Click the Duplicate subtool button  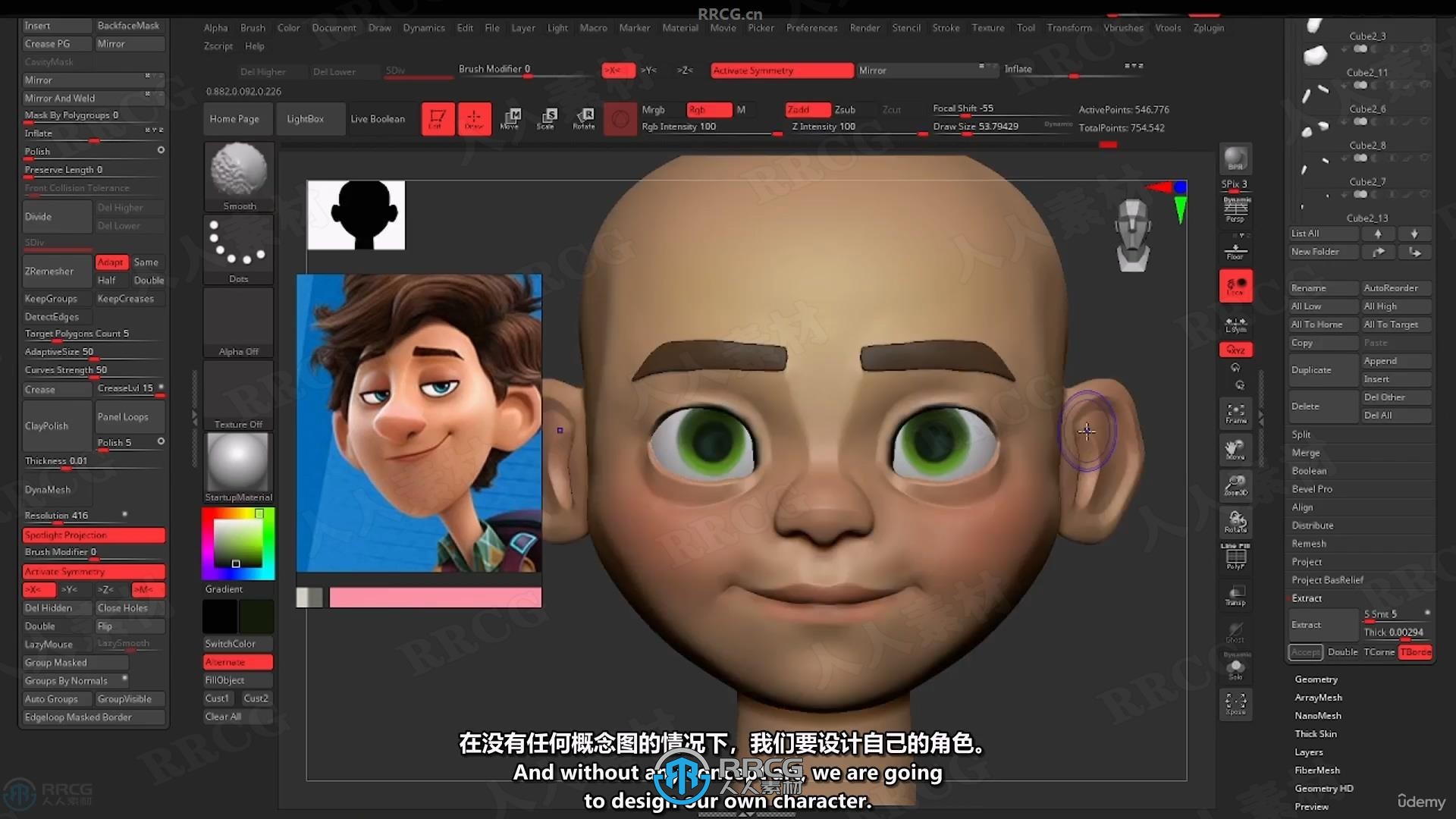(1324, 370)
